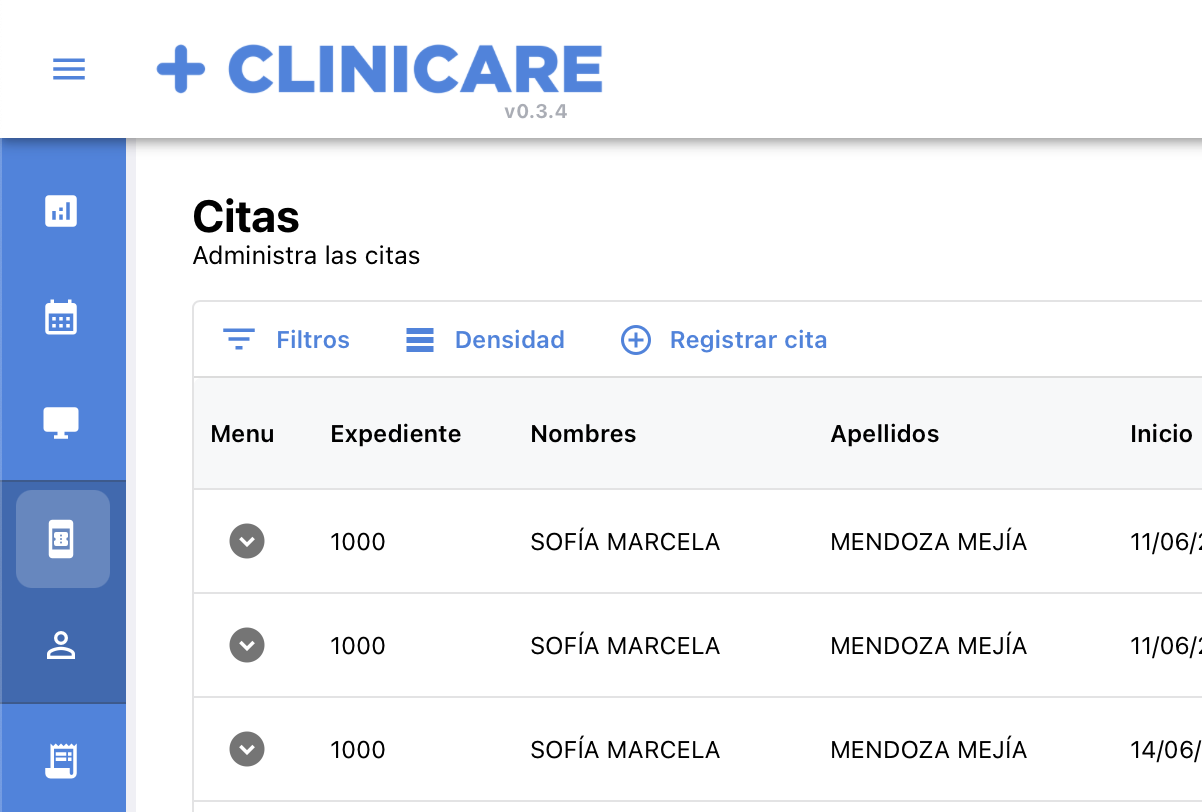The width and height of the screenshot is (1202, 812).
Task: Click the receipt icon at sidebar bottom
Action: [x=62, y=759]
